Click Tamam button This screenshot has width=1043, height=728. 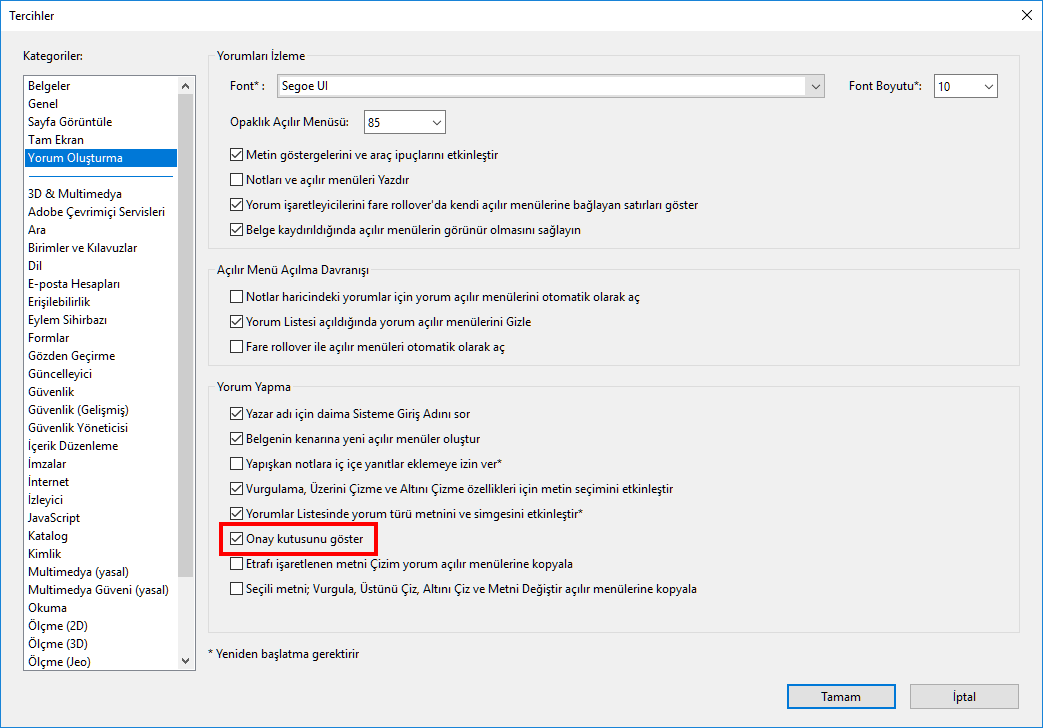click(x=841, y=697)
